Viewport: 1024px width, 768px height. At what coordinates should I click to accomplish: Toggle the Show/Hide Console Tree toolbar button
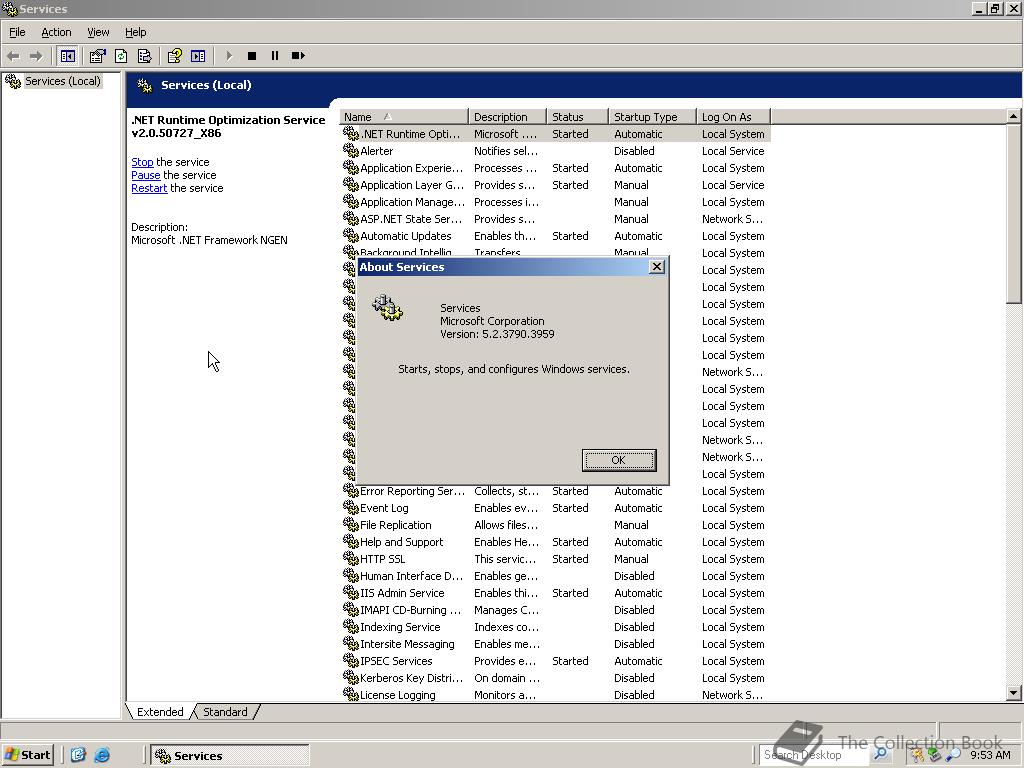click(x=67, y=56)
